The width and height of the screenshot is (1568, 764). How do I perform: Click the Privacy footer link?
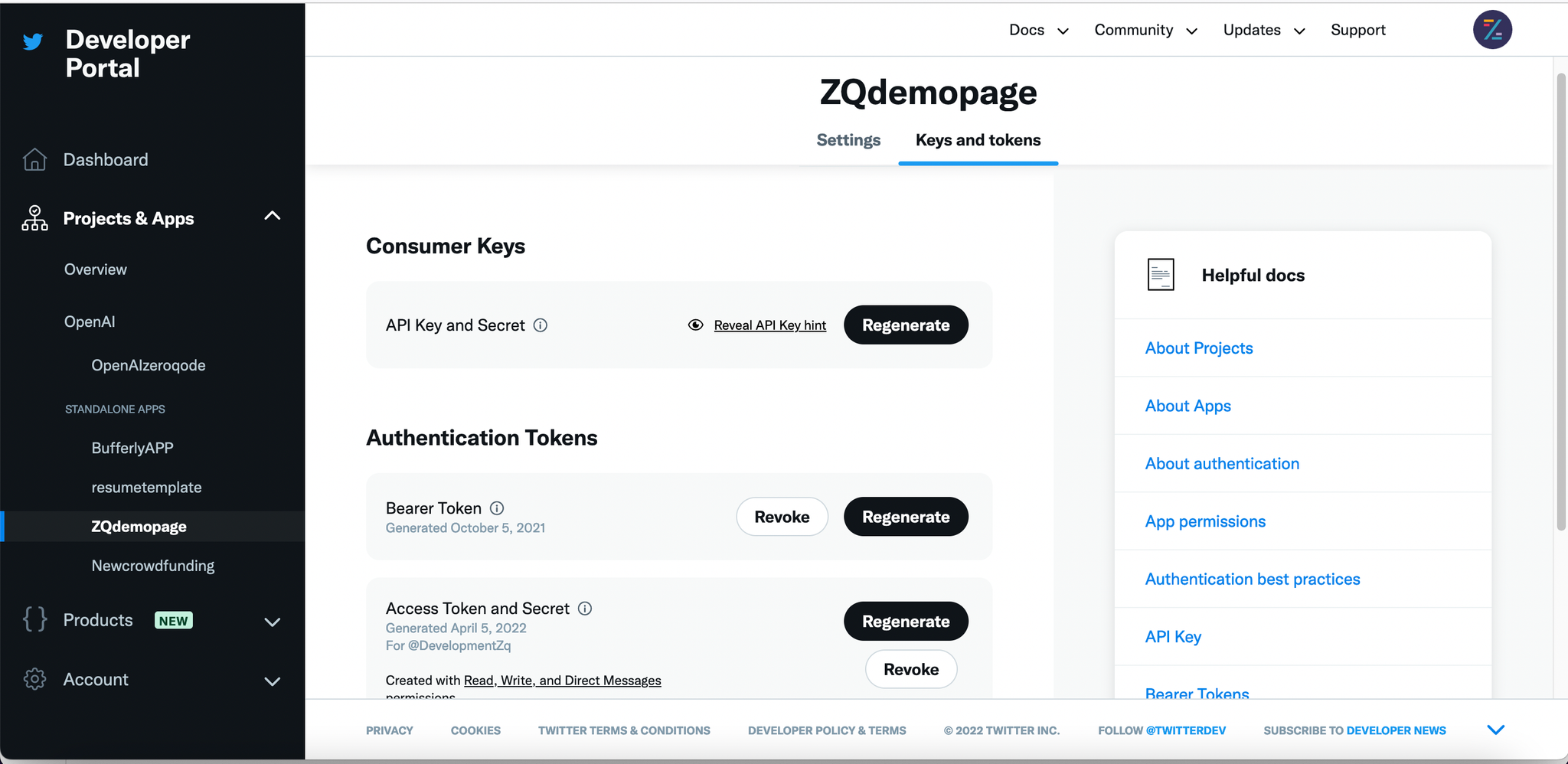389,730
